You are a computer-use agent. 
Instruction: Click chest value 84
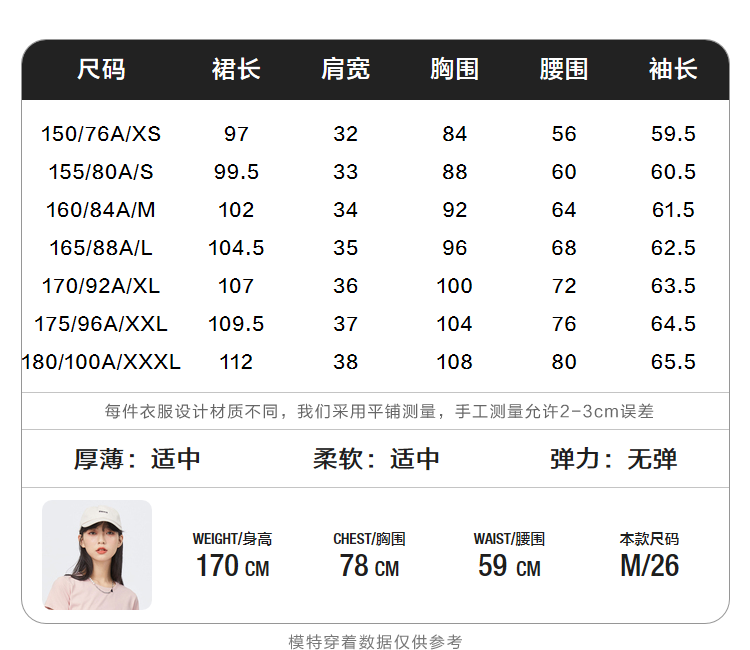click(x=454, y=134)
